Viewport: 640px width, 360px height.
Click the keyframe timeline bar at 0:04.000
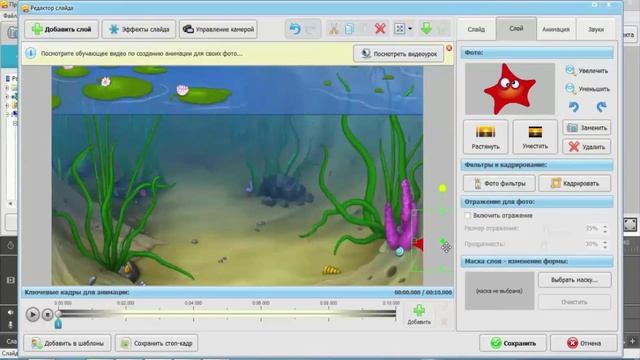[193, 313]
